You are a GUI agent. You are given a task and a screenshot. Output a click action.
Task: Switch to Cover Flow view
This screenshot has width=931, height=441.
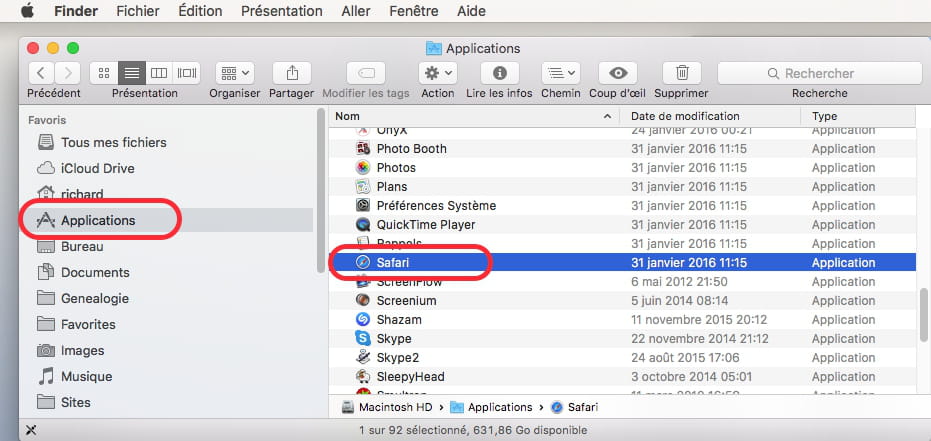(x=186, y=73)
